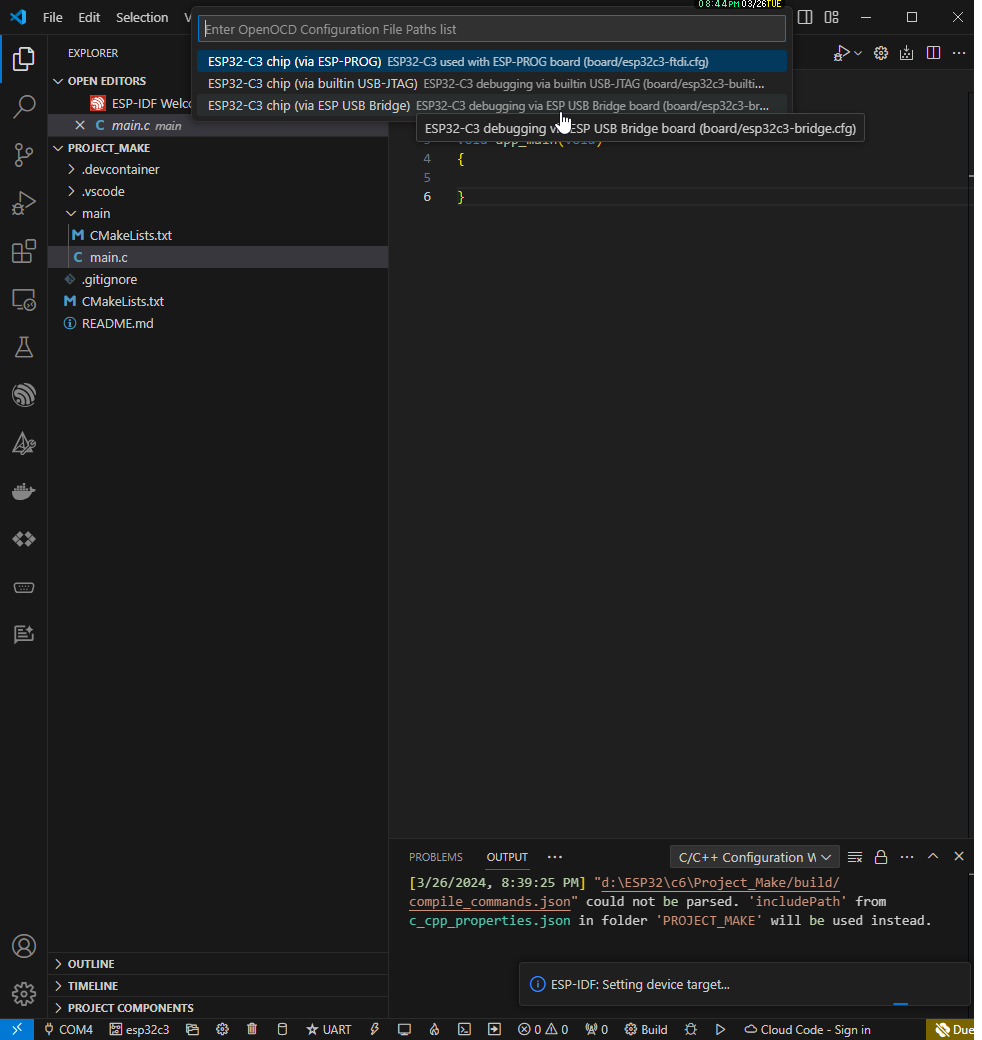982x1040 pixels.
Task: Click the build project cylinder icon
Action: click(282, 1029)
